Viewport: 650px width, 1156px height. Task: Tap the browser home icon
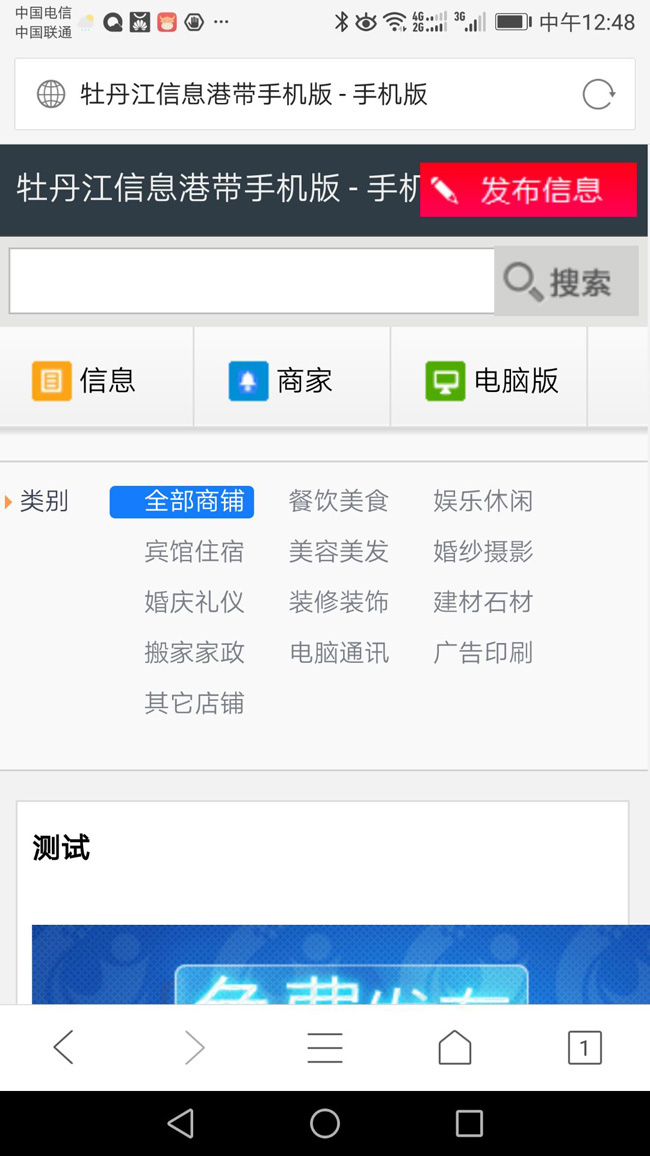point(455,1047)
